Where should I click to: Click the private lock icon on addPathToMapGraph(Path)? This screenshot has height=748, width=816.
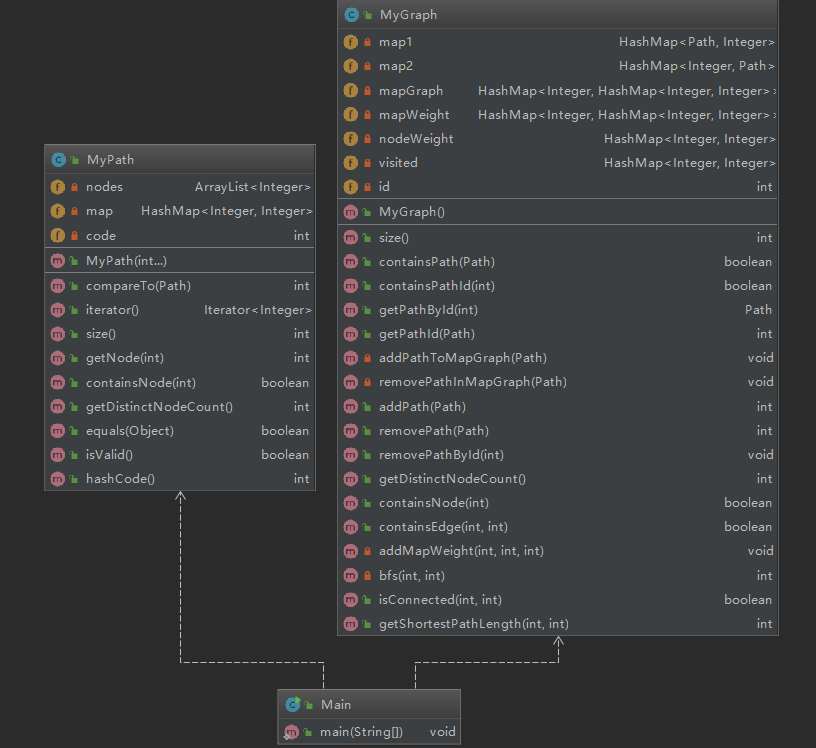(367, 358)
